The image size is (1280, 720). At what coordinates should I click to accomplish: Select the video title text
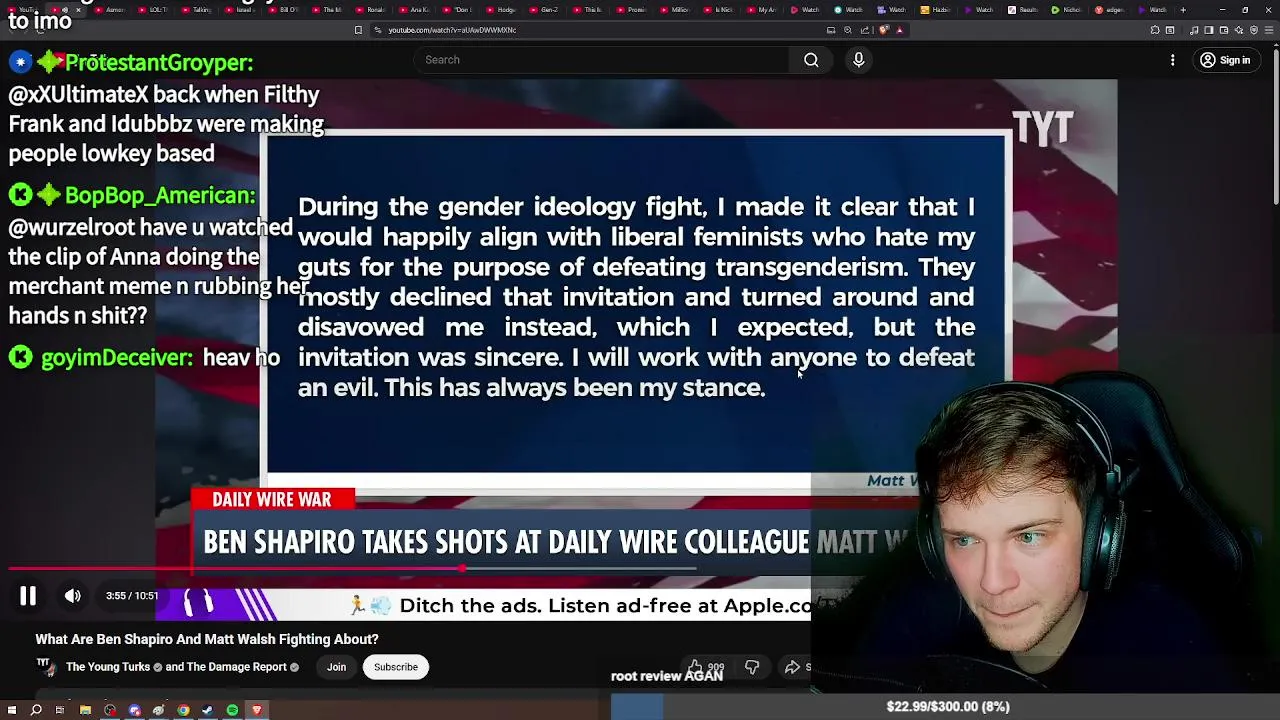207,639
